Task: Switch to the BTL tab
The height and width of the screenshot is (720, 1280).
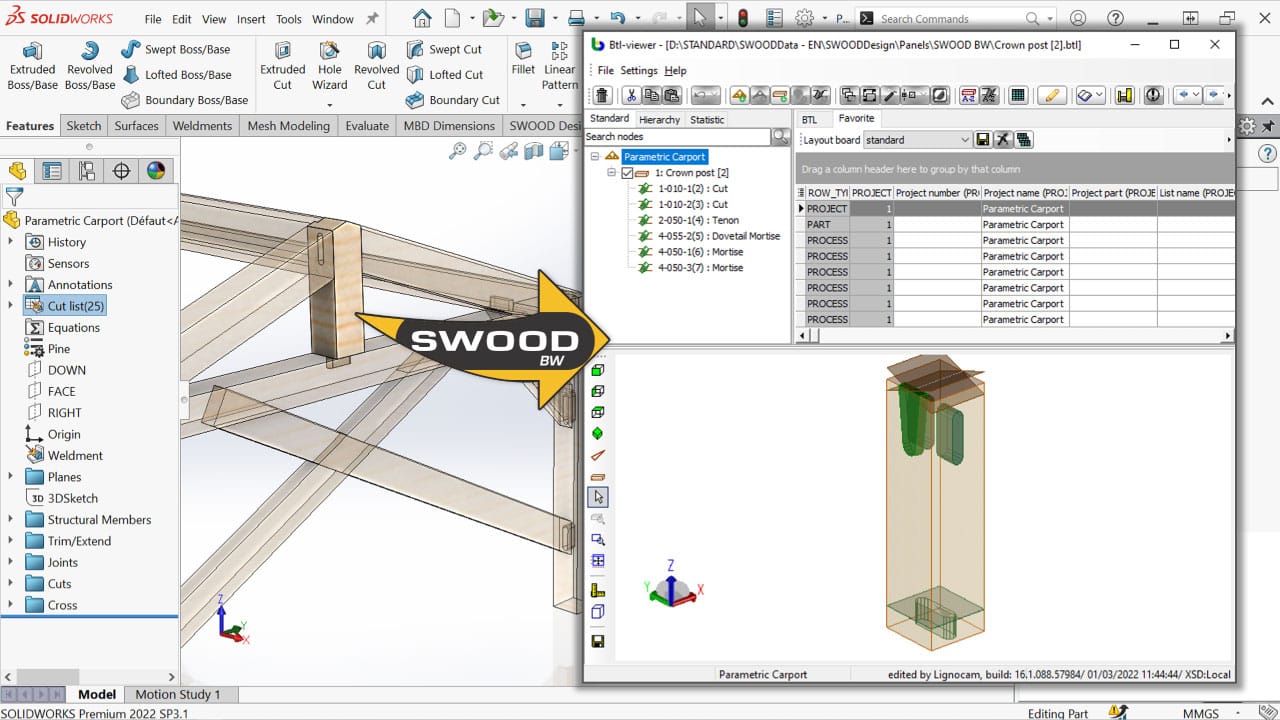Action: pyautogui.click(x=809, y=120)
